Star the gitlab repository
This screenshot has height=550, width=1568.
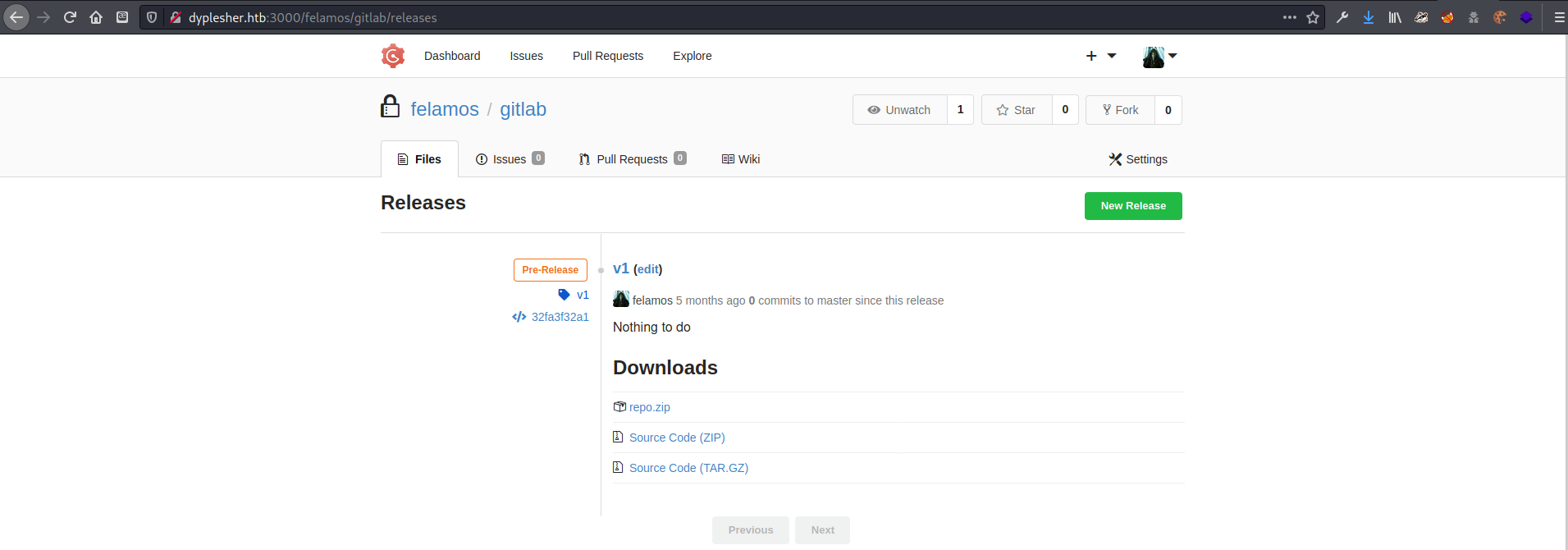pyautogui.click(x=1017, y=110)
